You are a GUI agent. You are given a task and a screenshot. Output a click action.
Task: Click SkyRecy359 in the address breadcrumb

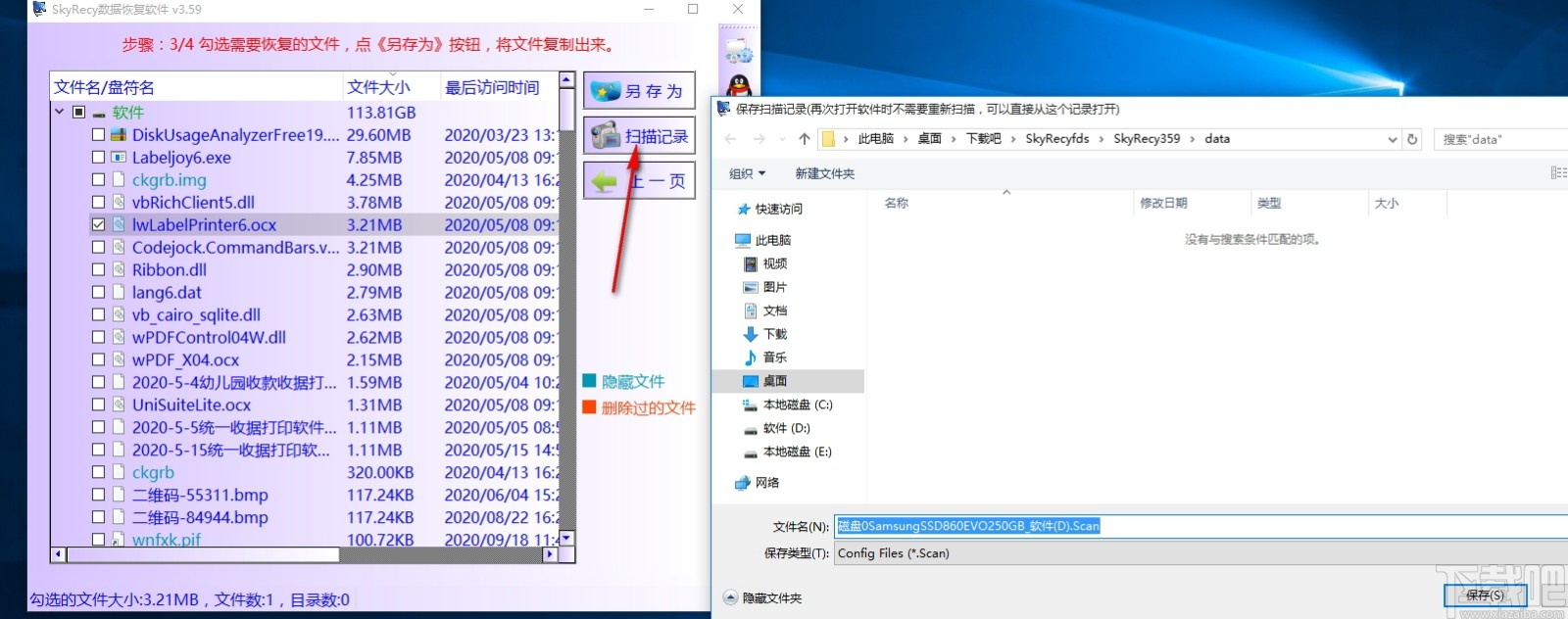pos(1147,139)
